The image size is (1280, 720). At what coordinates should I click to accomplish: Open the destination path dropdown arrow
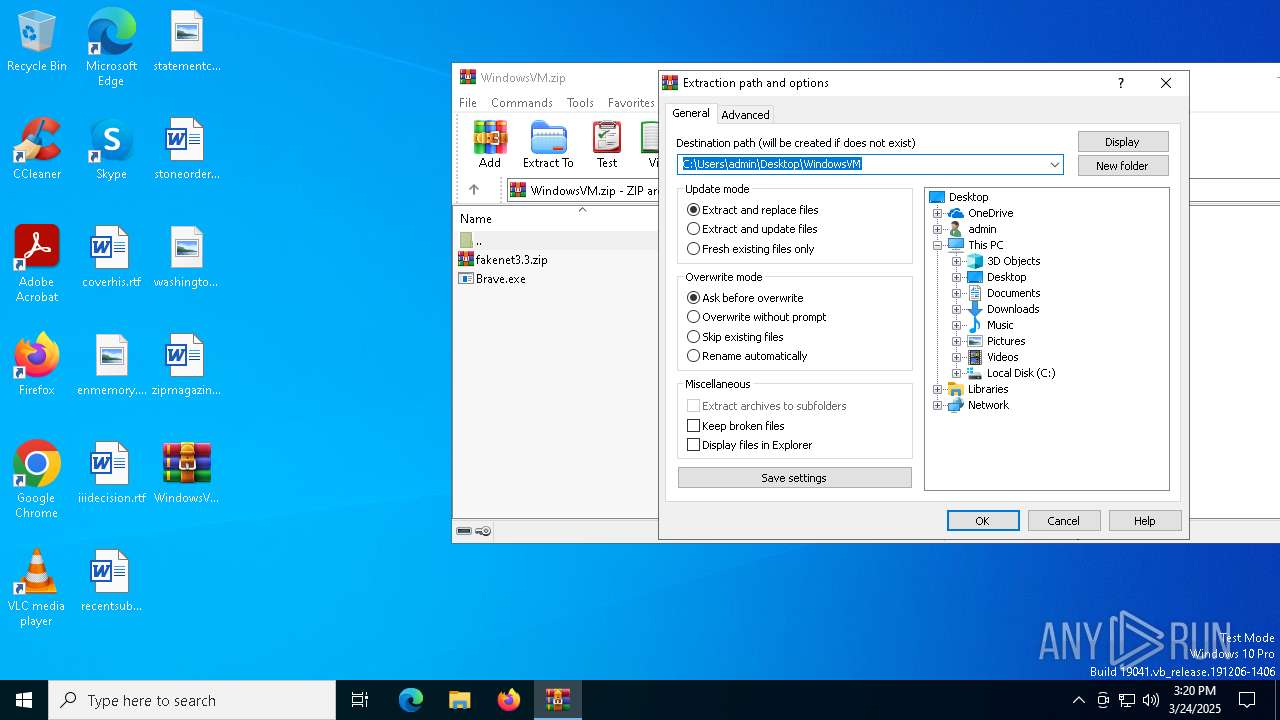pos(1054,165)
